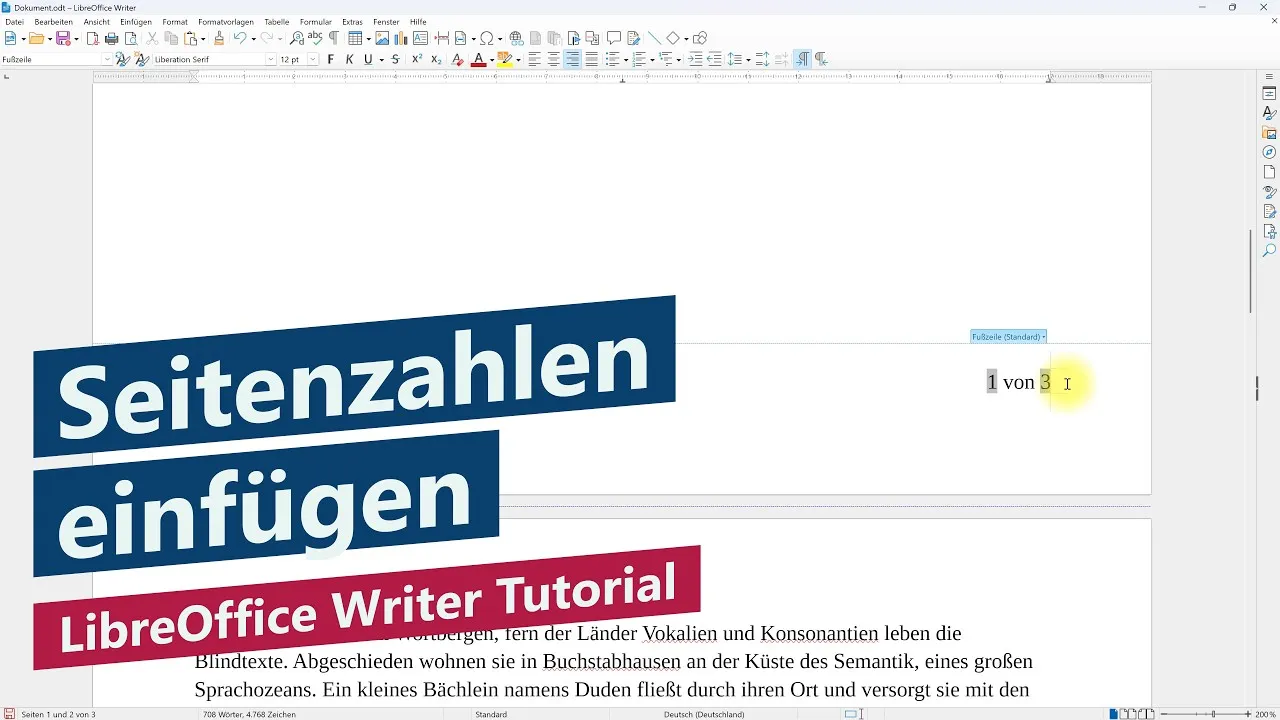The image size is (1280, 720).
Task: Toggle formatting marks pilcrow in standard toolbar
Action: coord(334,39)
